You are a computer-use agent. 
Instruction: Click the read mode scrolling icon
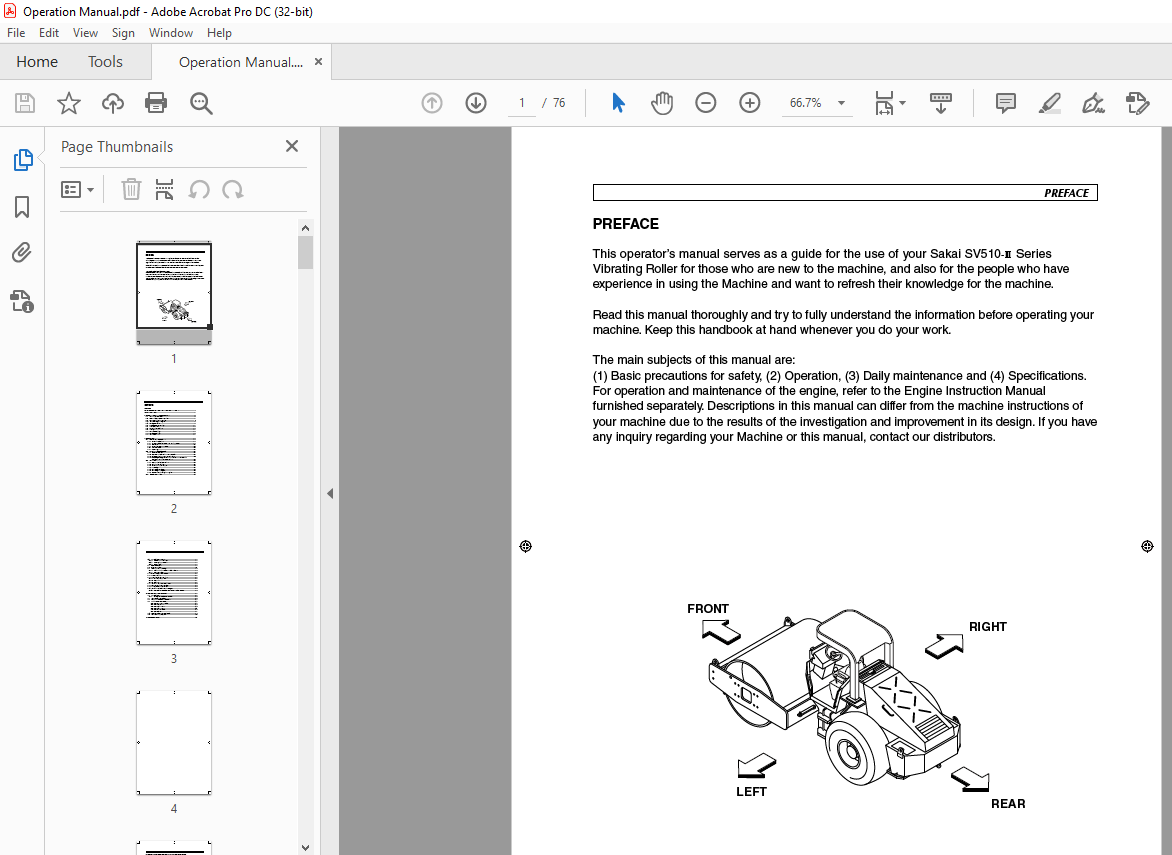point(941,103)
